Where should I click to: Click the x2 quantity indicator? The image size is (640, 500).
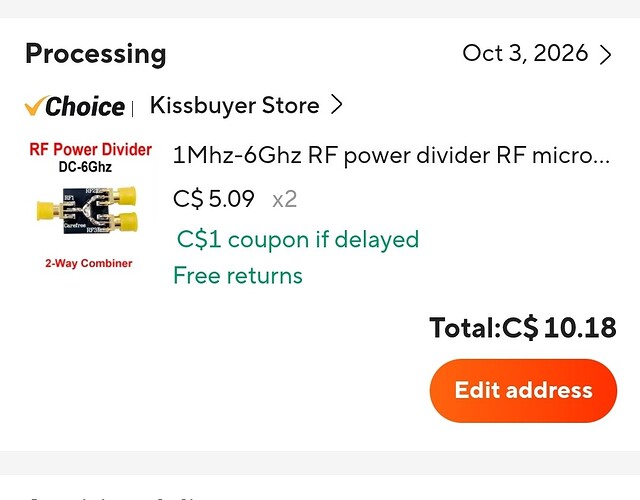(284, 200)
